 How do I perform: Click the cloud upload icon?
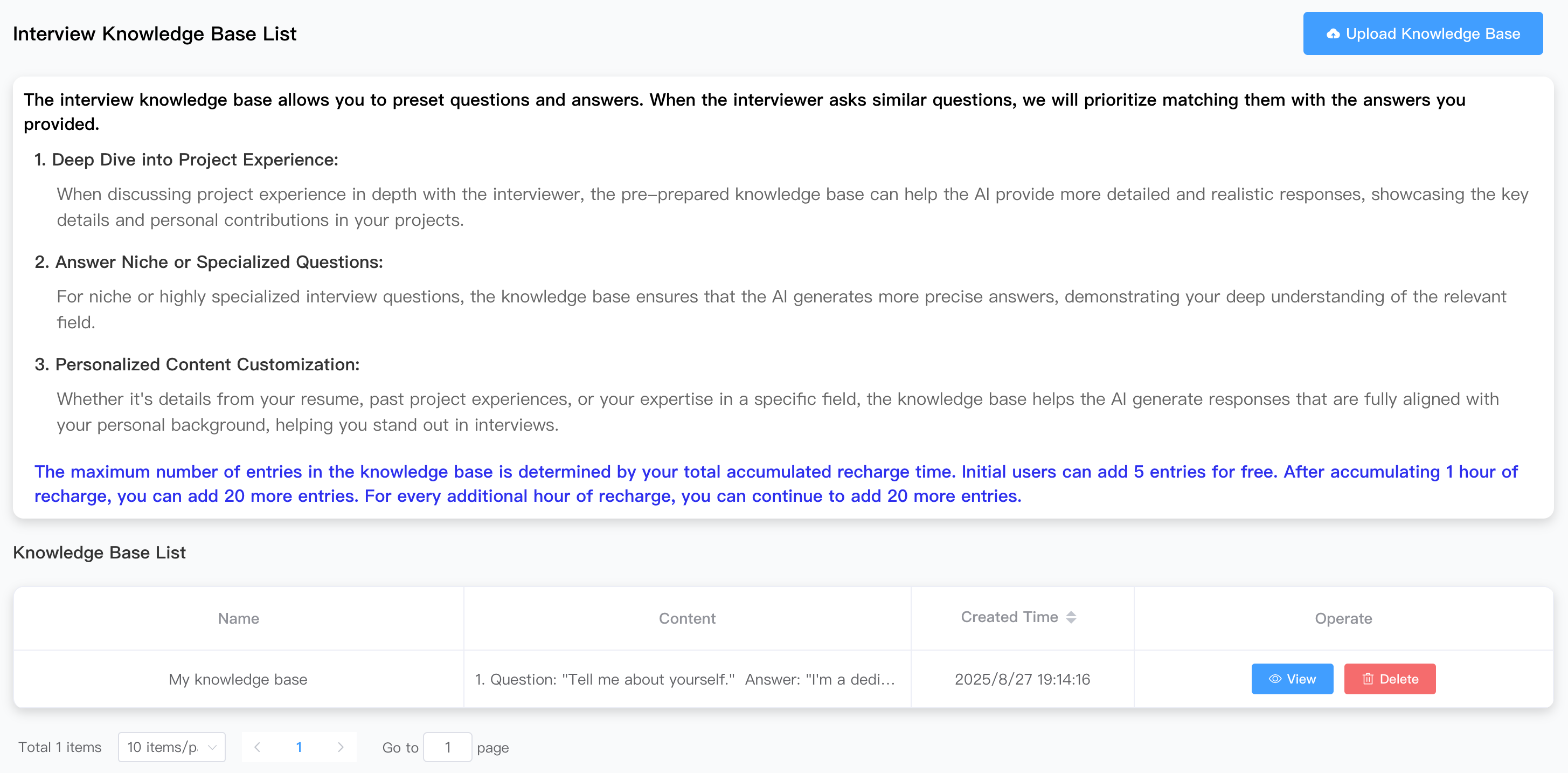(1333, 34)
